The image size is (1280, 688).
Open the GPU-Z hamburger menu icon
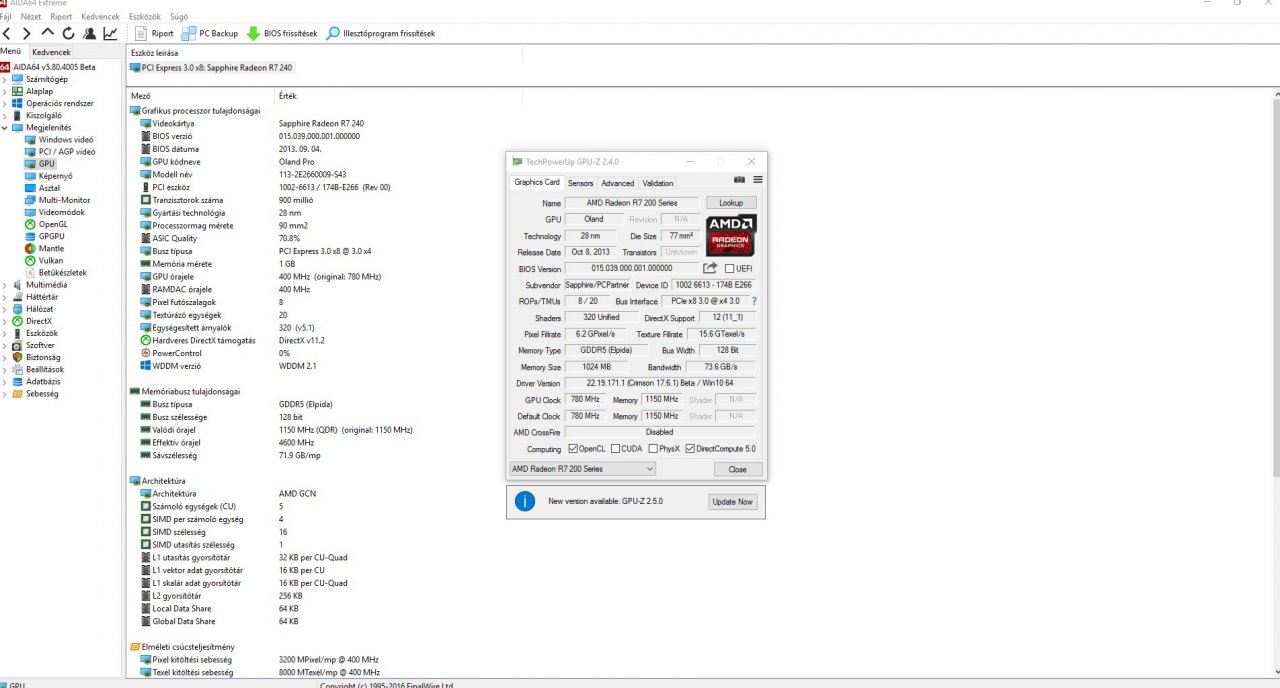coord(758,180)
